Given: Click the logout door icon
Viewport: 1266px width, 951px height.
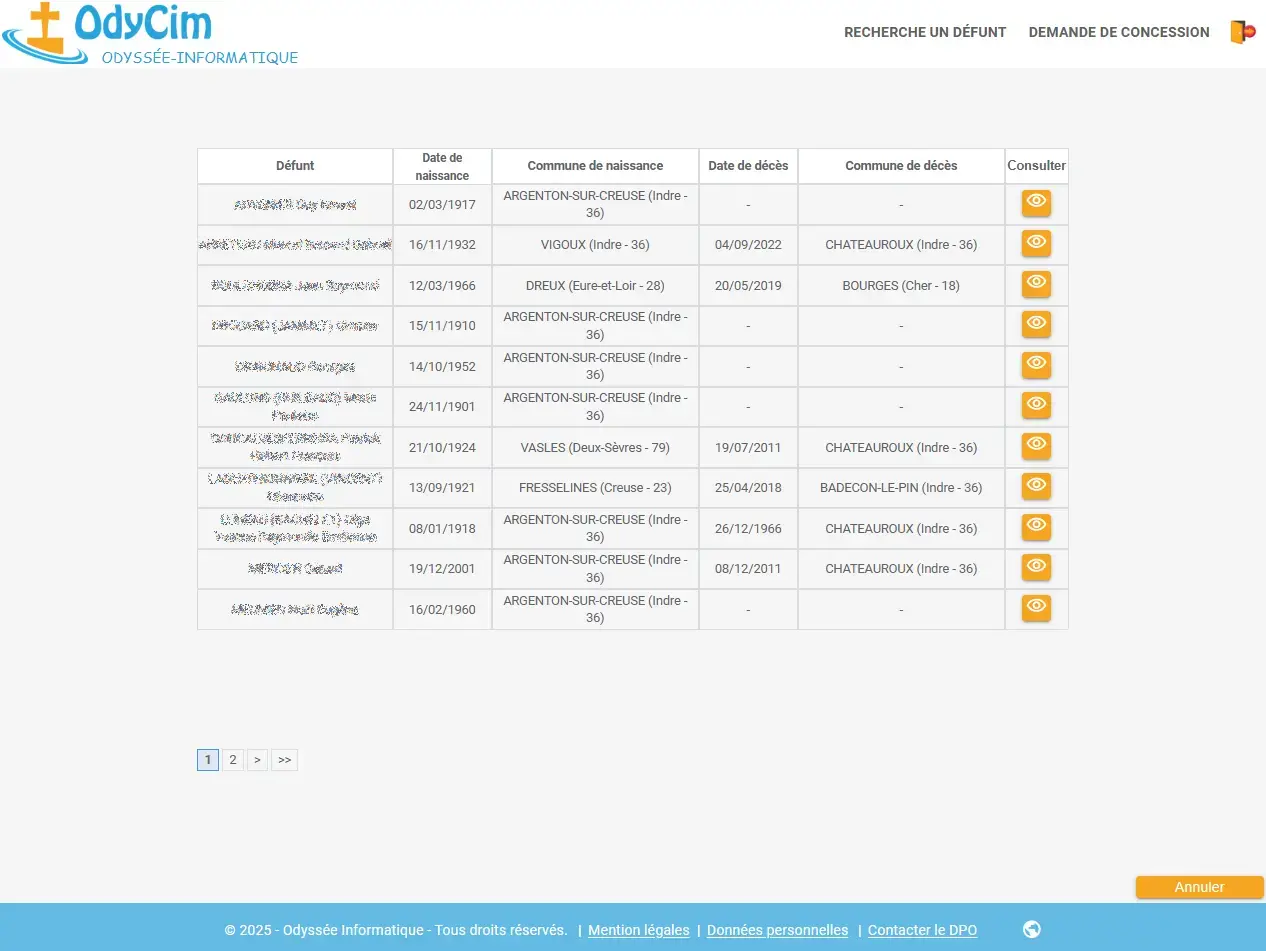Looking at the screenshot, I should click(1242, 32).
